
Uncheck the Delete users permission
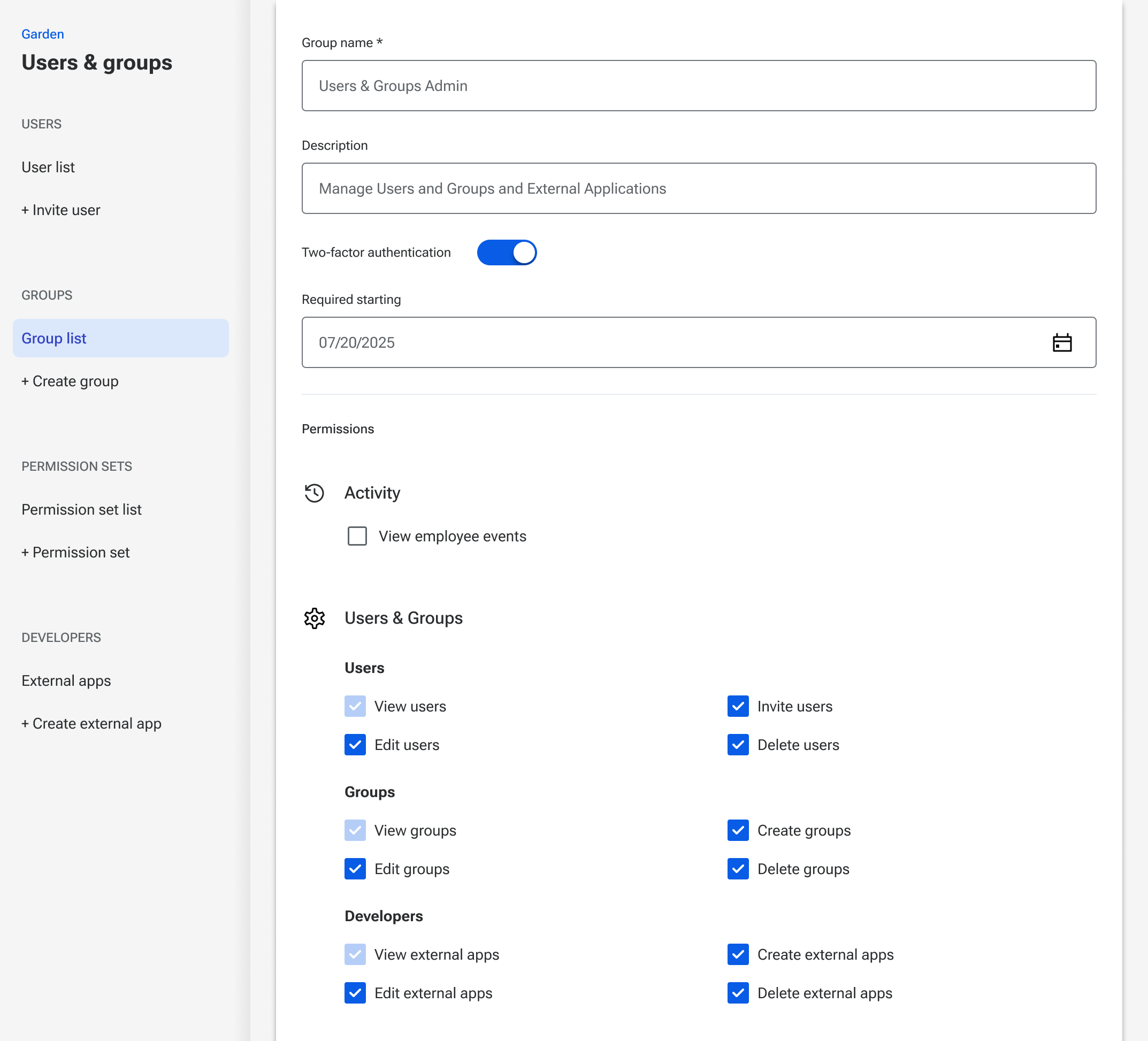(738, 745)
